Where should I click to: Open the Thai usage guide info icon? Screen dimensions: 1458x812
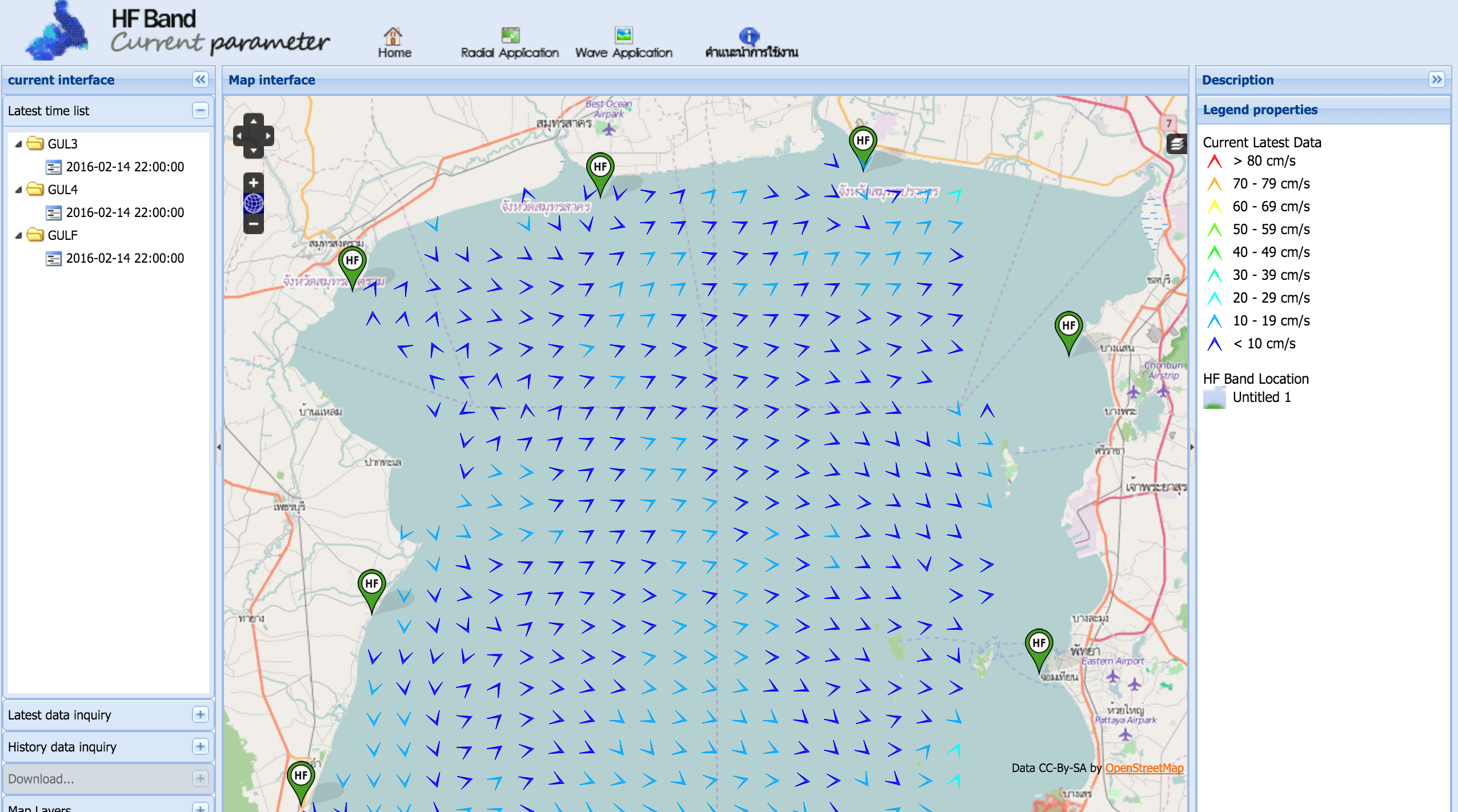click(749, 36)
